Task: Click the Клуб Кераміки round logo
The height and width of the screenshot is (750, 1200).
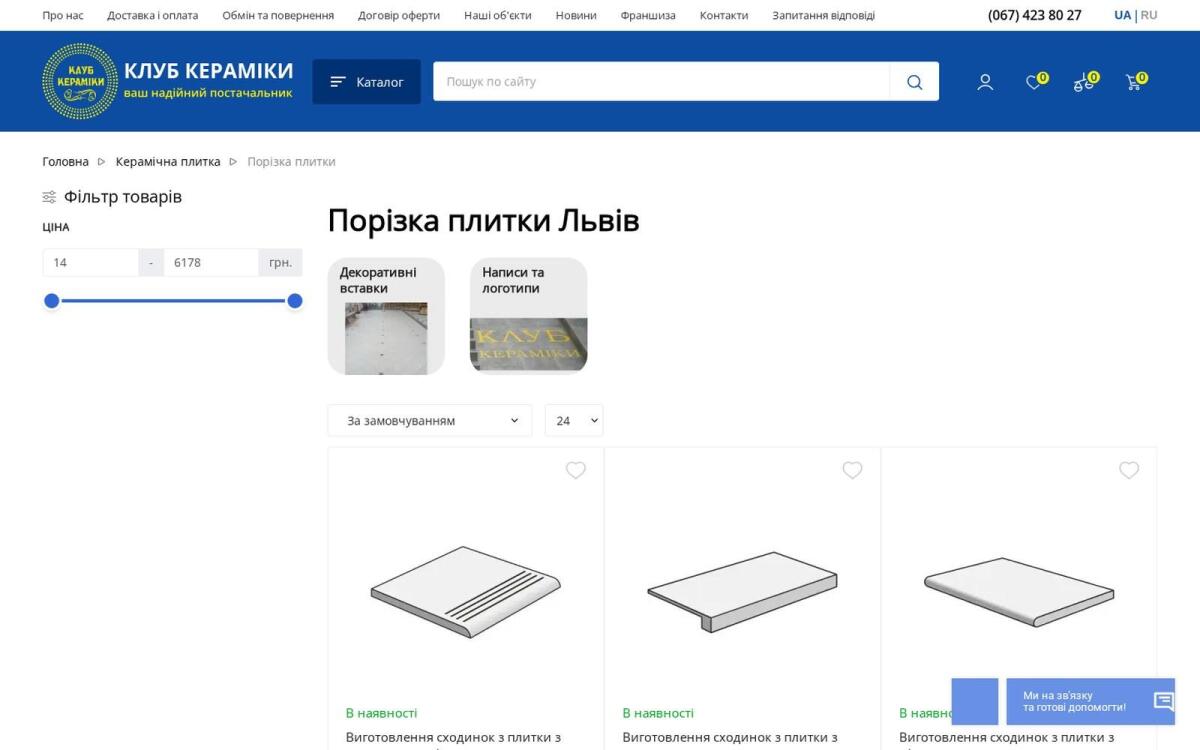Action: click(x=80, y=81)
